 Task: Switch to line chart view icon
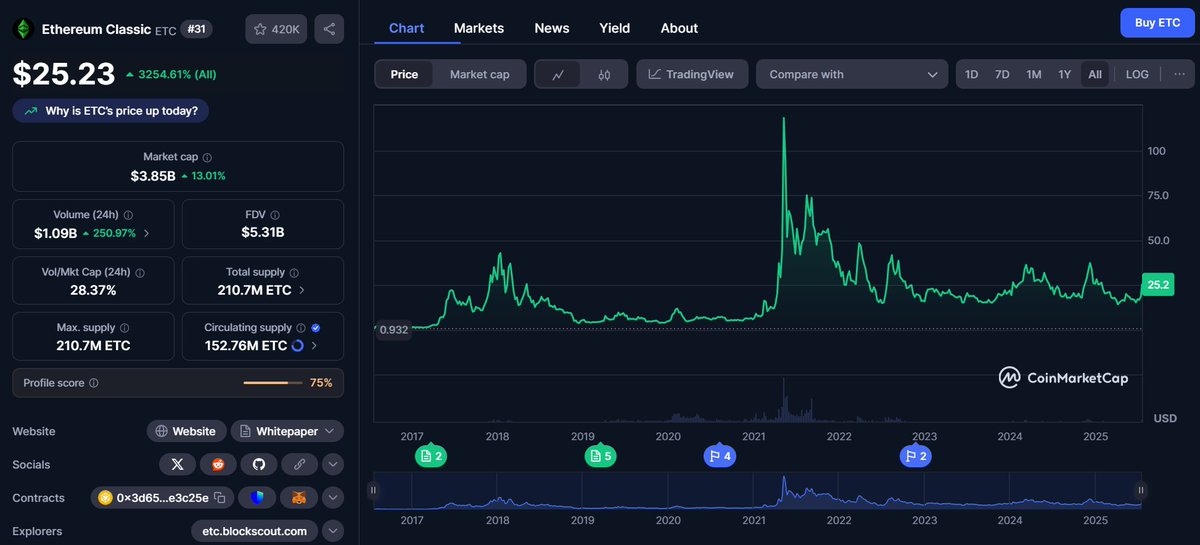558,74
